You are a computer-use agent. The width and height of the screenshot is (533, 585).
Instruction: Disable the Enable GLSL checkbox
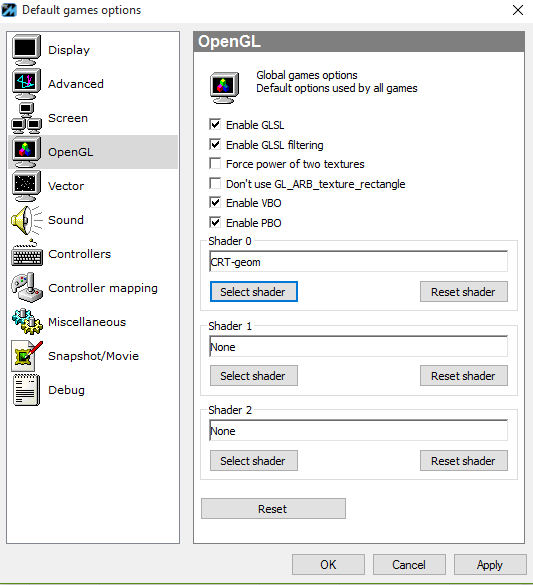click(x=215, y=125)
